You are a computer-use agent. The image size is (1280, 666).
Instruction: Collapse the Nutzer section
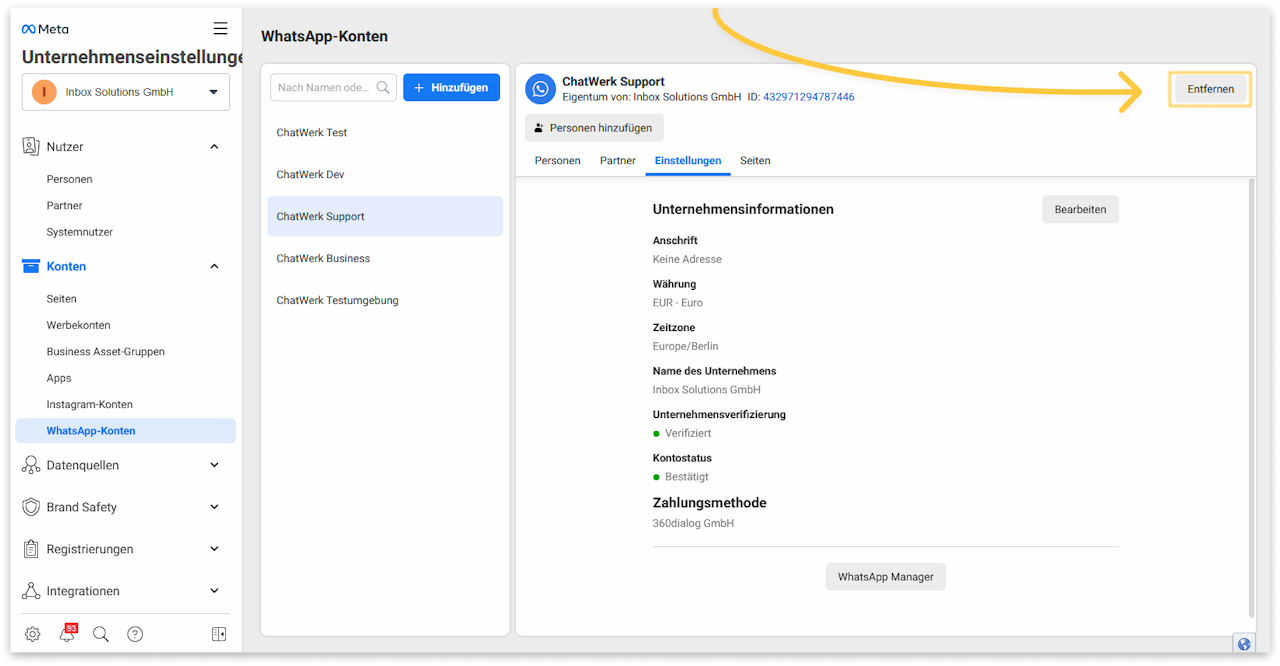214,147
